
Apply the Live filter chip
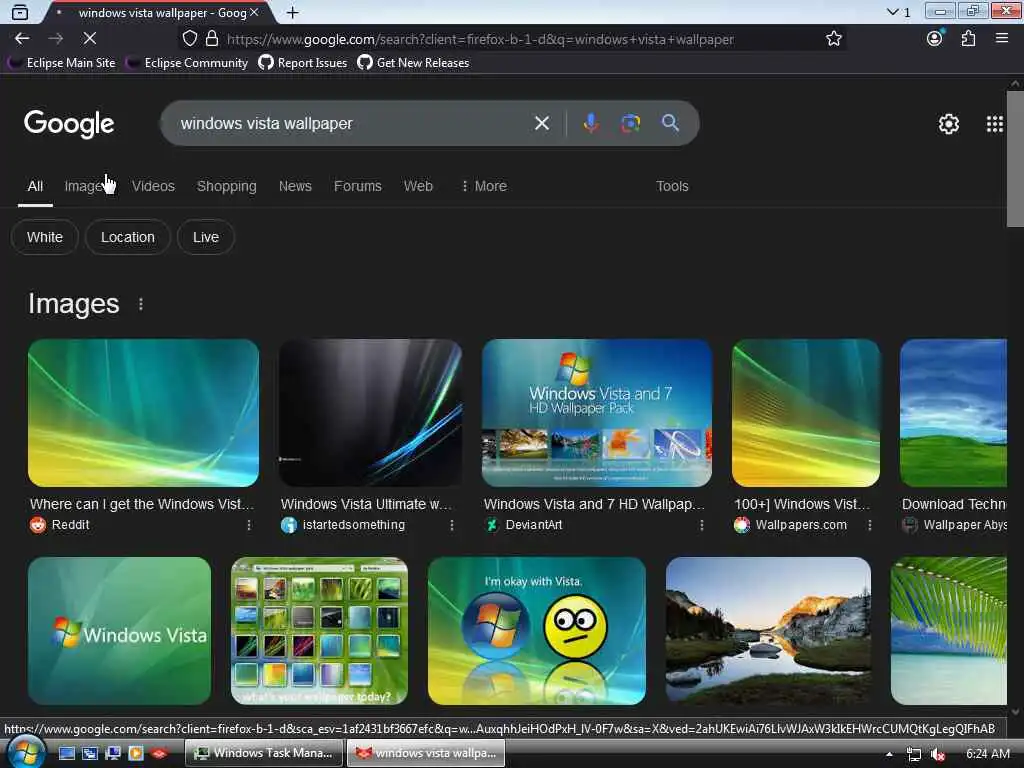(x=206, y=237)
